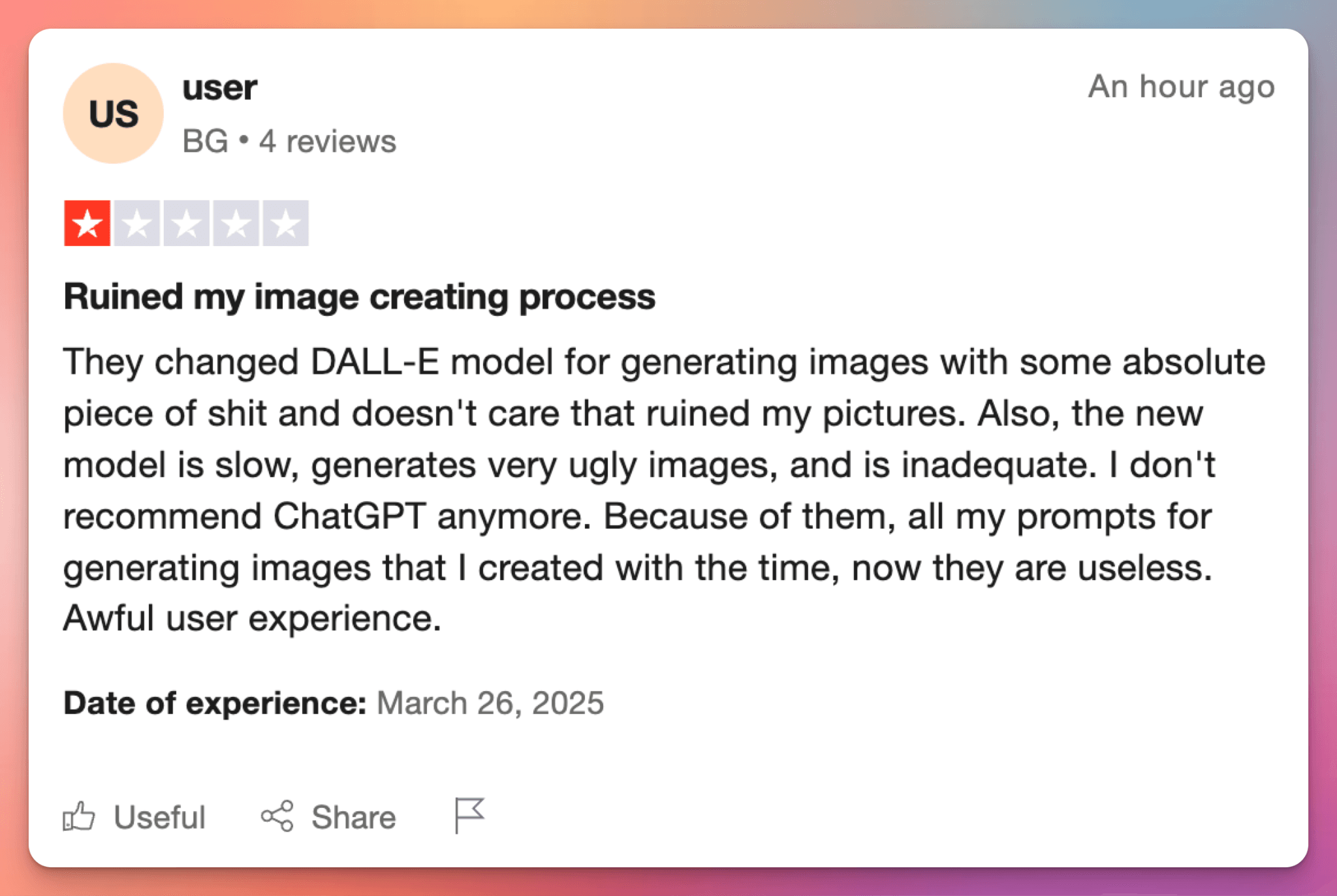This screenshot has width=1337, height=896.
Task: Click the "4 reviews" count
Action: pyautogui.click(x=328, y=142)
